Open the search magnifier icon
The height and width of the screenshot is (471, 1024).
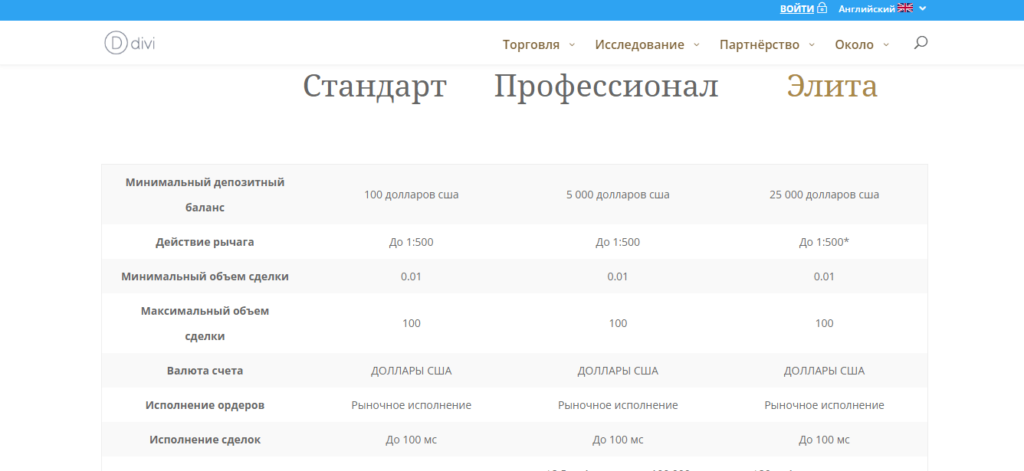pyautogui.click(x=921, y=44)
